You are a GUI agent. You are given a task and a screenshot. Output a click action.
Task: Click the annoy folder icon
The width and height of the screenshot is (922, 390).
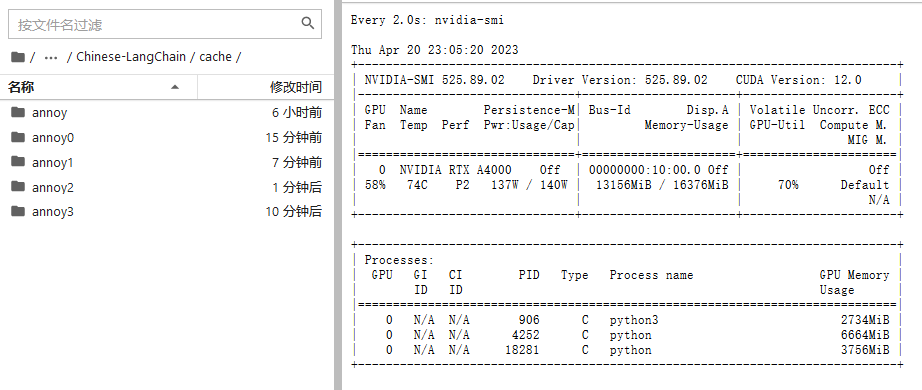click(x=18, y=112)
